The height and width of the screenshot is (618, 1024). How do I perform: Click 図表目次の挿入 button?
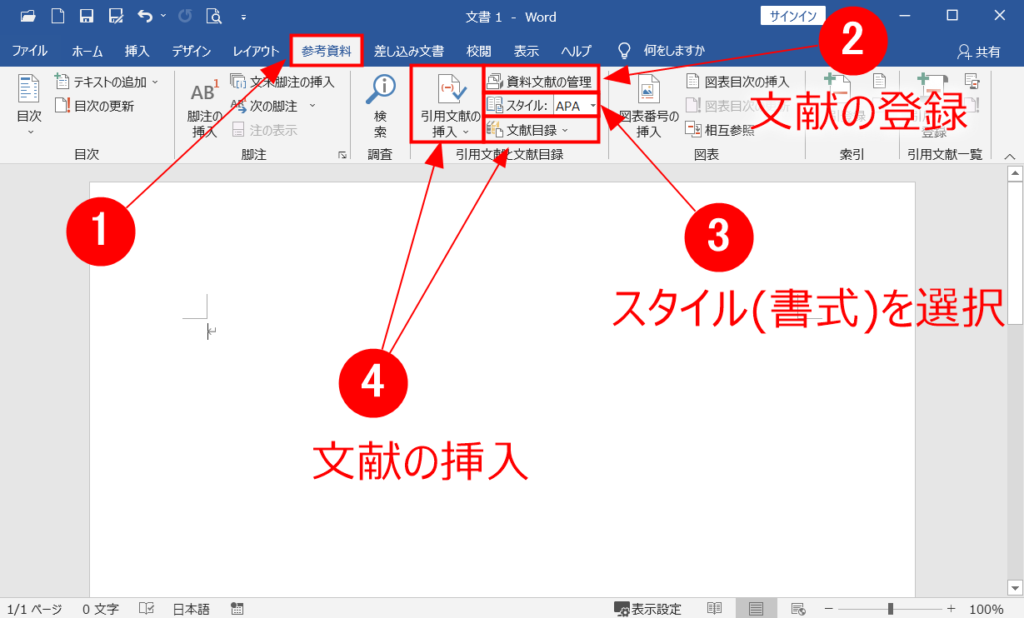[x=738, y=82]
